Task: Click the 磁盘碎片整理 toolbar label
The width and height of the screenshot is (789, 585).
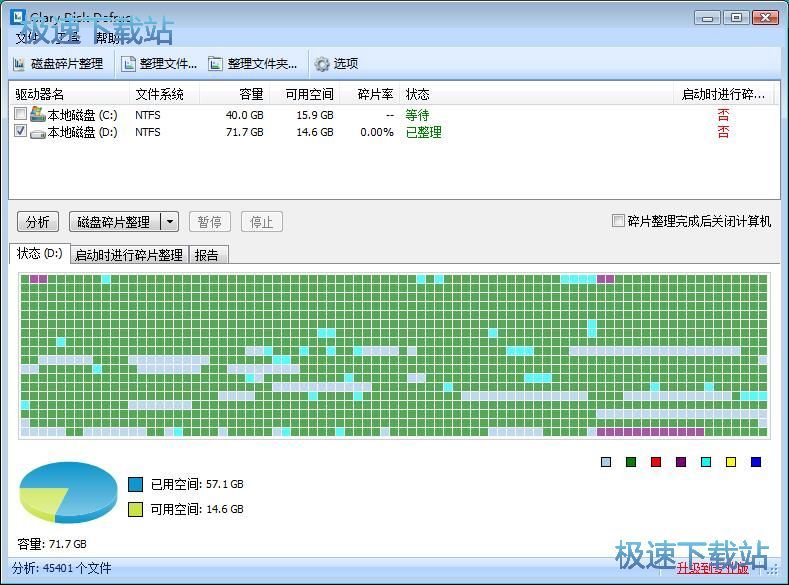Action: click(67, 64)
